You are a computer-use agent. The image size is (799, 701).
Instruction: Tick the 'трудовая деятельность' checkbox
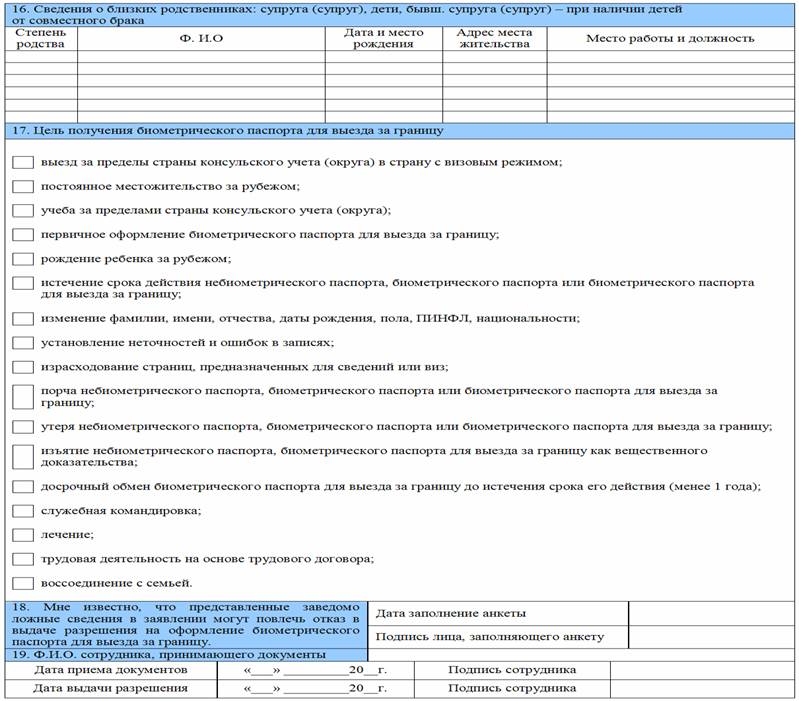(23, 559)
